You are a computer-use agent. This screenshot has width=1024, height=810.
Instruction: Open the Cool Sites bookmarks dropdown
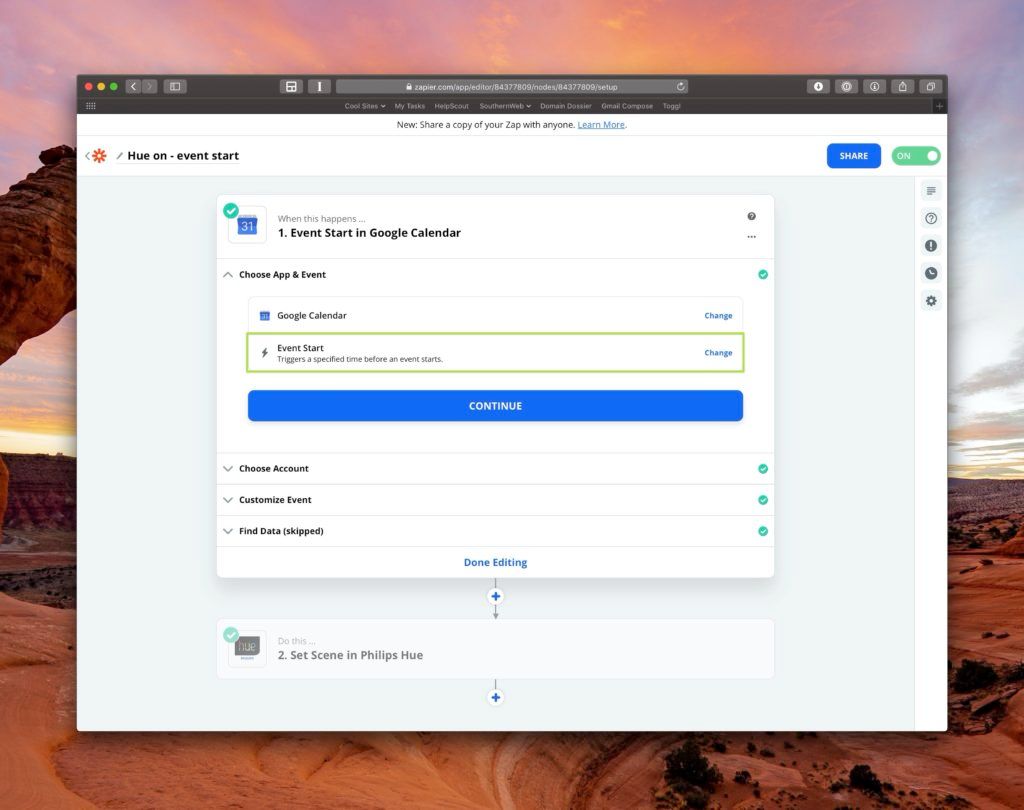tap(364, 106)
